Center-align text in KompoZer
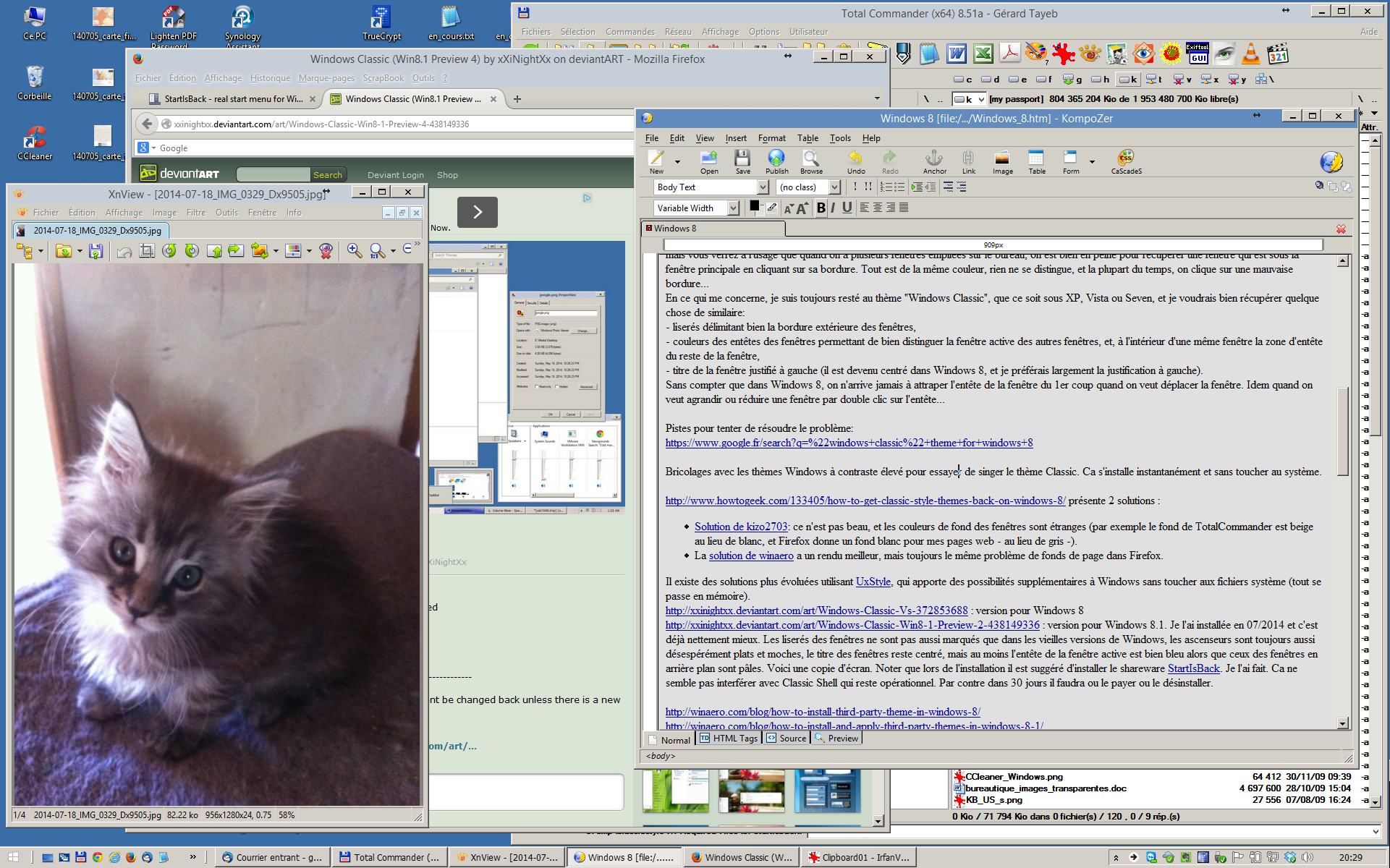Viewport: 1390px width, 868px height. point(878,208)
